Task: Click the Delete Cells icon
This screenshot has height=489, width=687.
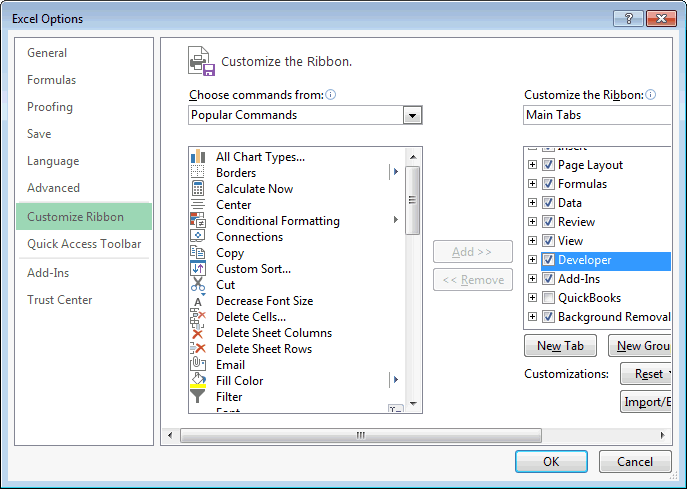Action: 198,316
